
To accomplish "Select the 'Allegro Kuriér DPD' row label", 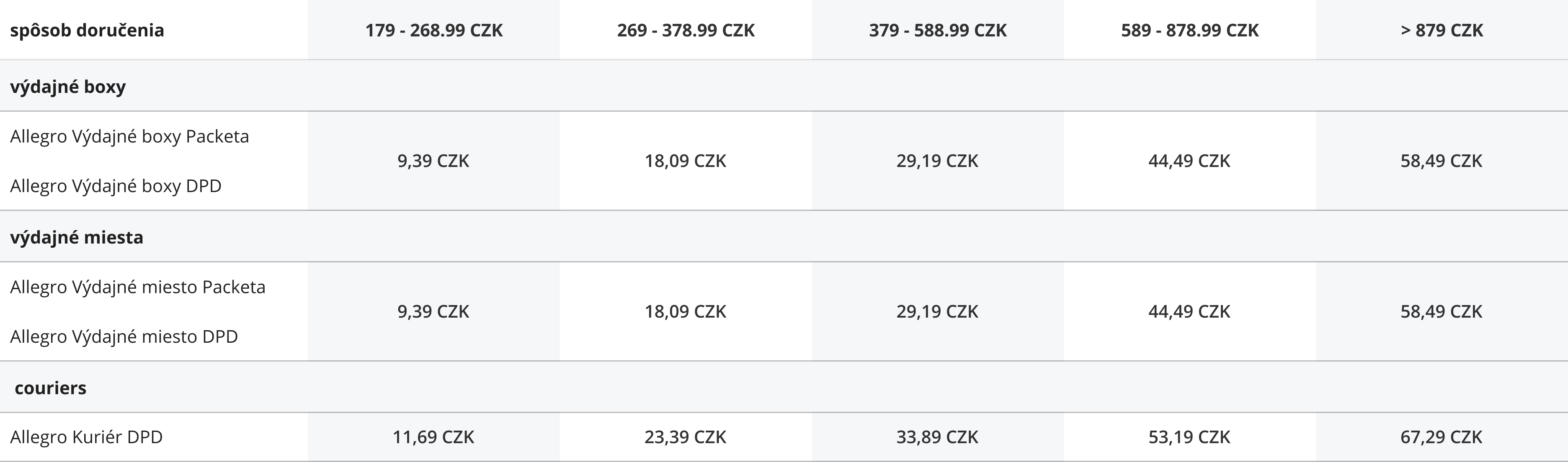I will pyautogui.click(x=86, y=436).
